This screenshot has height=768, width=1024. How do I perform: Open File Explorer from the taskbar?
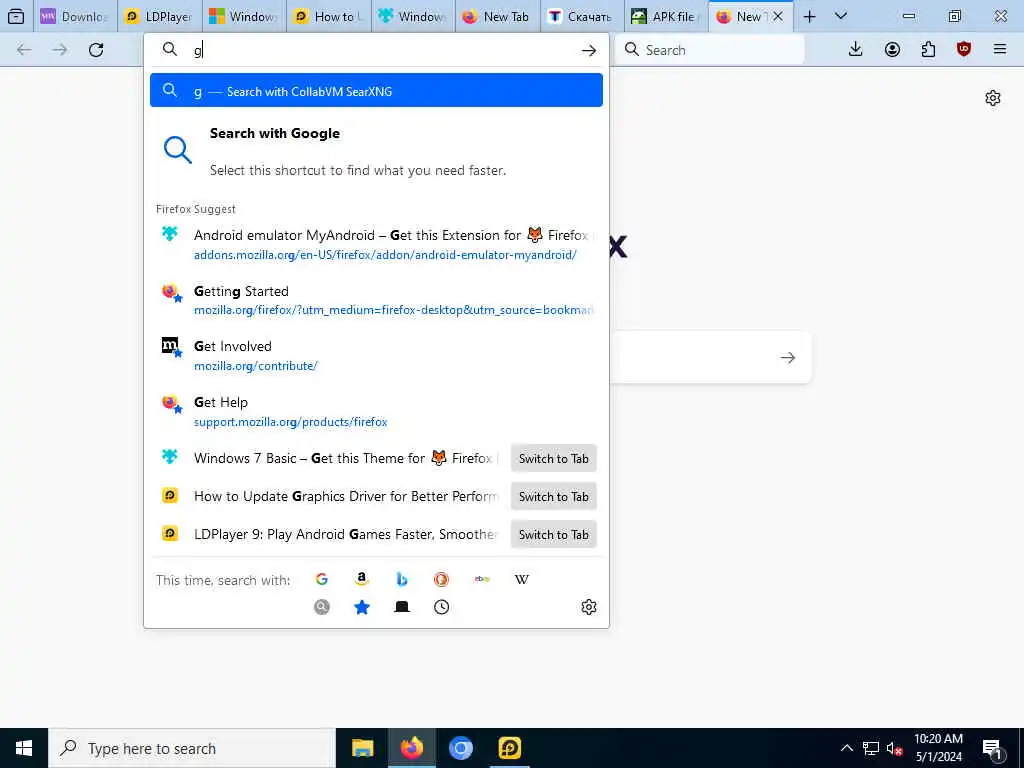362,748
